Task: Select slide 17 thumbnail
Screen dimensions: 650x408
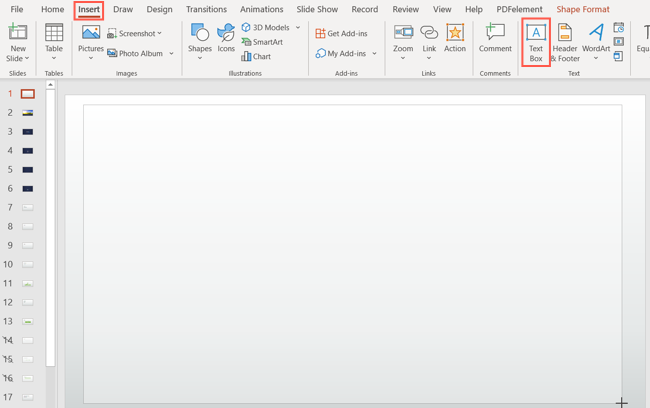Action: point(28,397)
